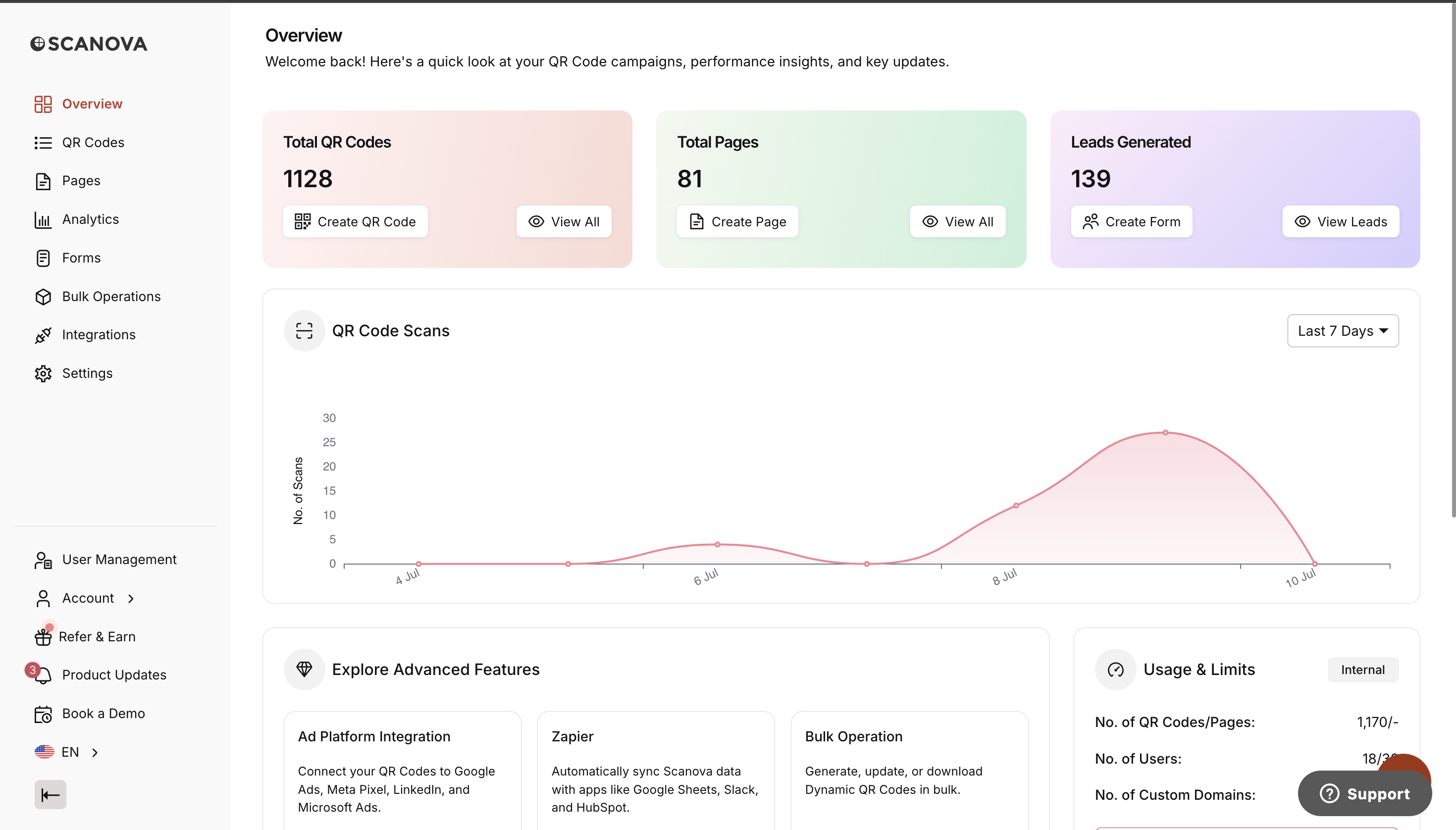This screenshot has height=830, width=1456.
Task: Open the Settings gear icon
Action: (x=43, y=373)
